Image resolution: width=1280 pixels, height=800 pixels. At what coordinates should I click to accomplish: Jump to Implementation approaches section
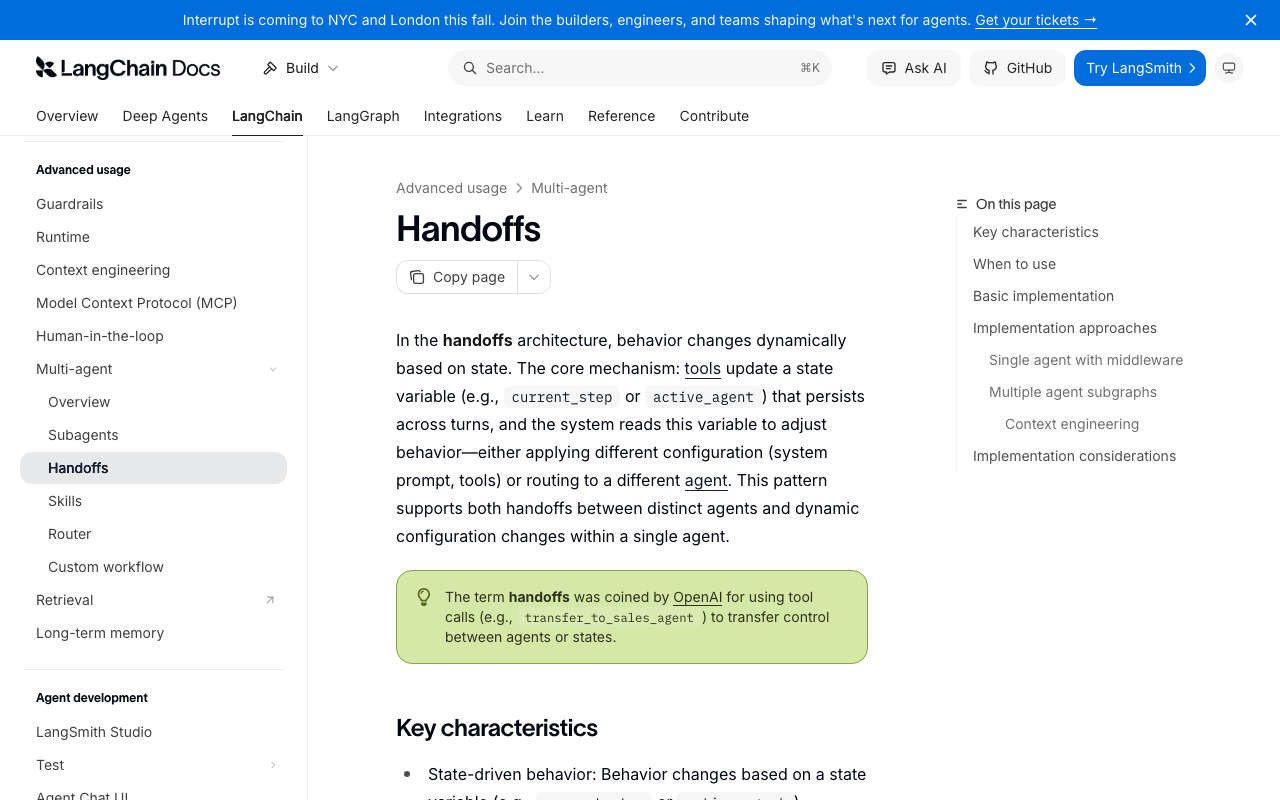(1065, 328)
